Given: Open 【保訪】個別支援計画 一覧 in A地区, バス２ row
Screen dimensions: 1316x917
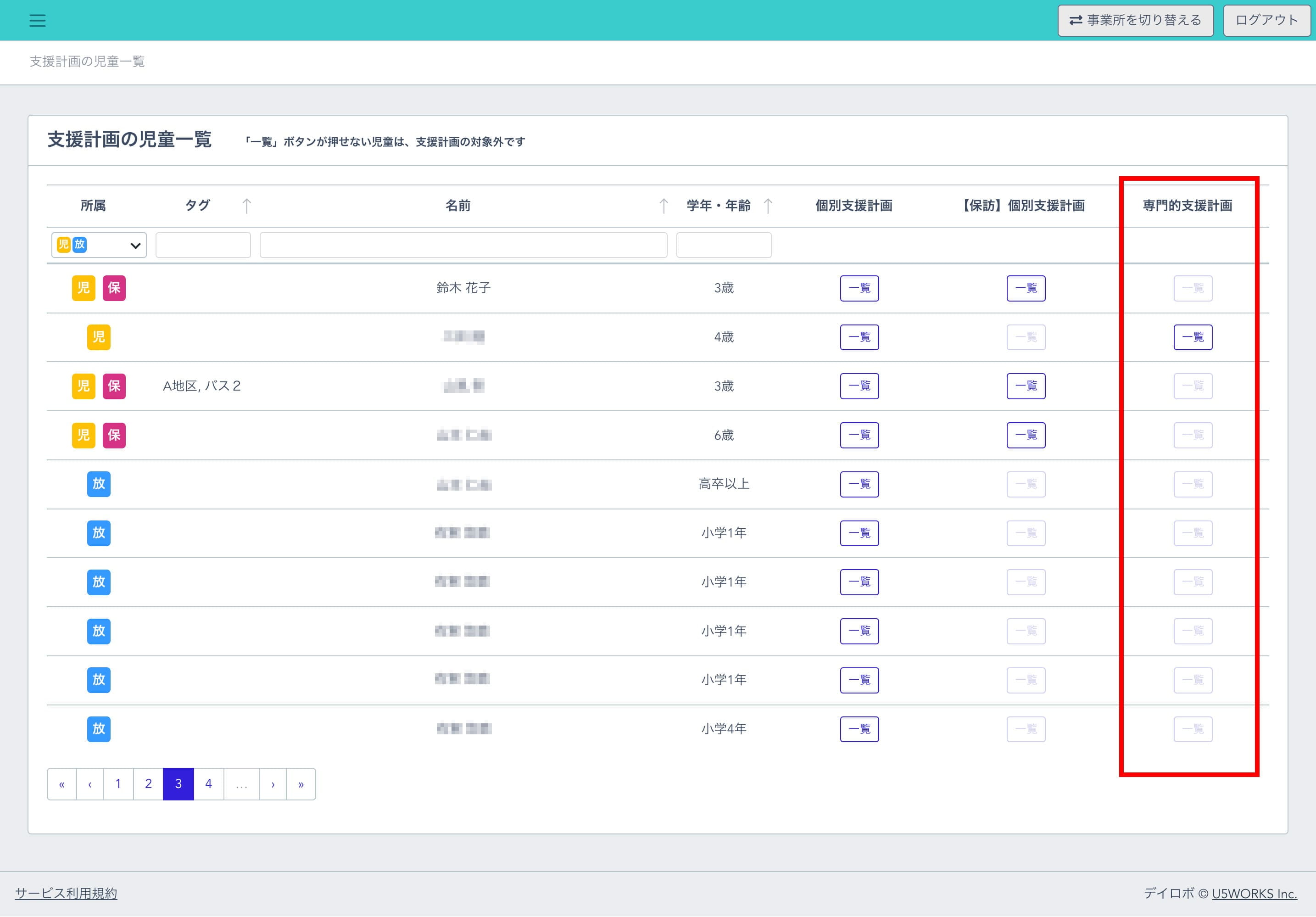Looking at the screenshot, I should (x=1026, y=386).
